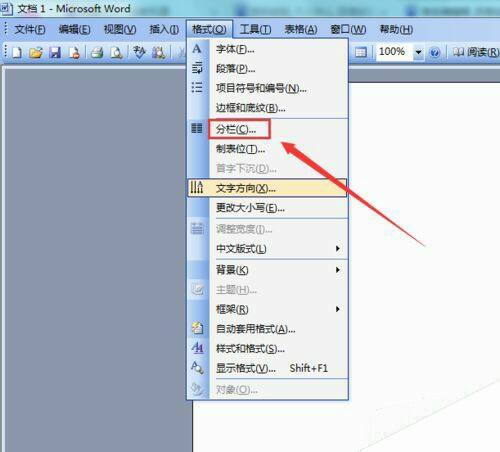Select 样式和格式(S)... entry
Screen dimensions: 500x452
pyautogui.click(x=267, y=349)
